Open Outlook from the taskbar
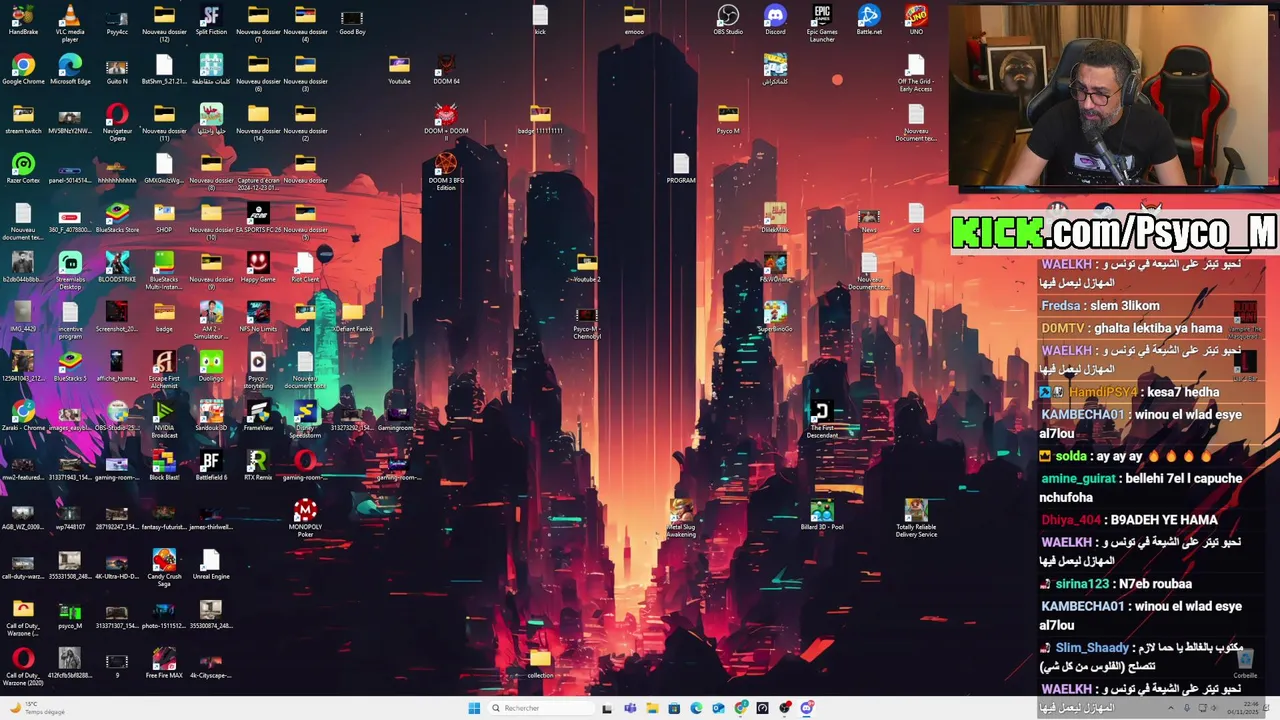The image size is (1280, 720). click(x=718, y=708)
